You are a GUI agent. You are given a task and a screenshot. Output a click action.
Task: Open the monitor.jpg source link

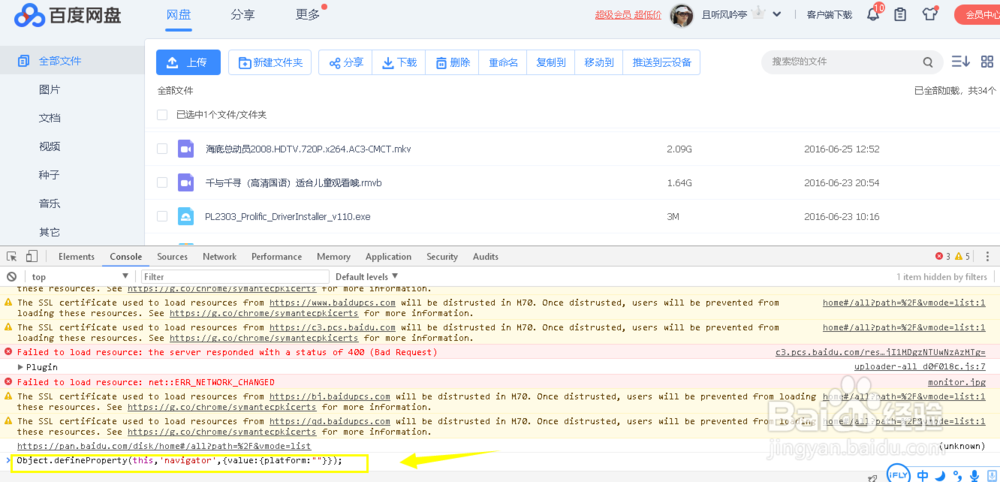click(x=957, y=382)
